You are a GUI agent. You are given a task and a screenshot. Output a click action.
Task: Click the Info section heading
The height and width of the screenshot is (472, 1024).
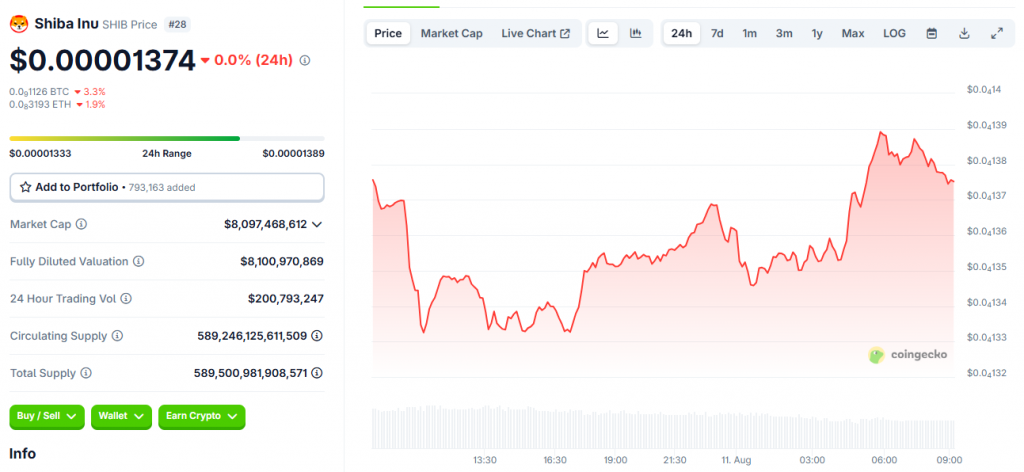coord(22,454)
